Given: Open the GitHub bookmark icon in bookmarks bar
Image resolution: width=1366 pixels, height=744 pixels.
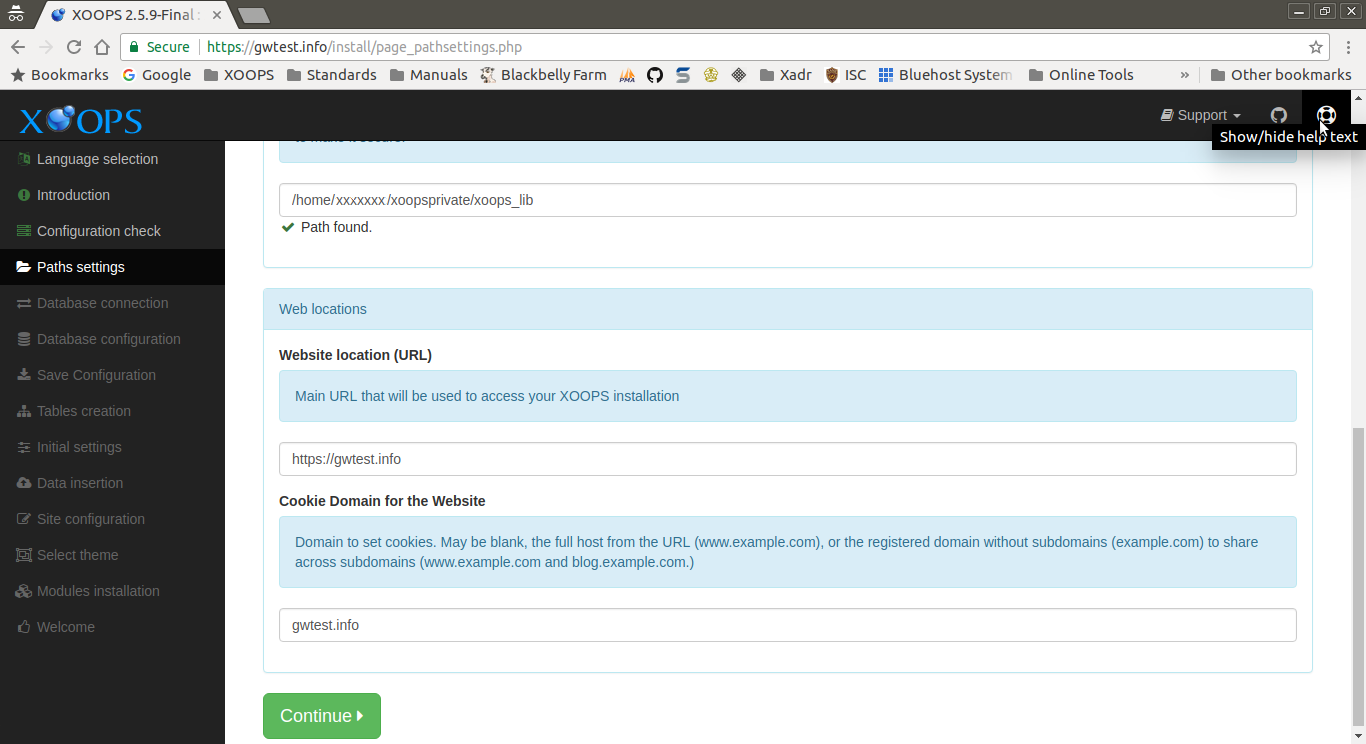Looking at the screenshot, I should [x=655, y=75].
